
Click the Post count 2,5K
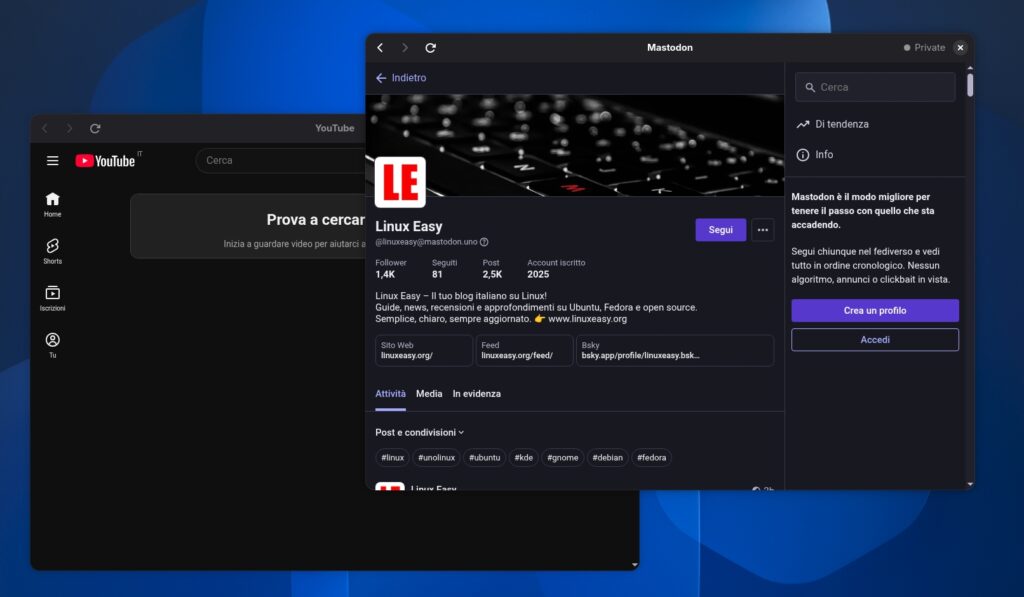pyautogui.click(x=492, y=268)
